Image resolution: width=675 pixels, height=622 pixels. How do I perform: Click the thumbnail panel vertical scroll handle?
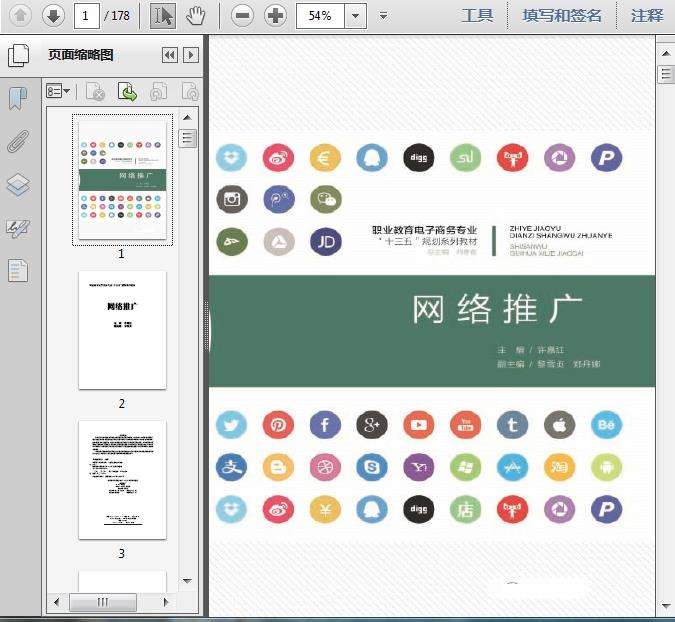pos(187,138)
